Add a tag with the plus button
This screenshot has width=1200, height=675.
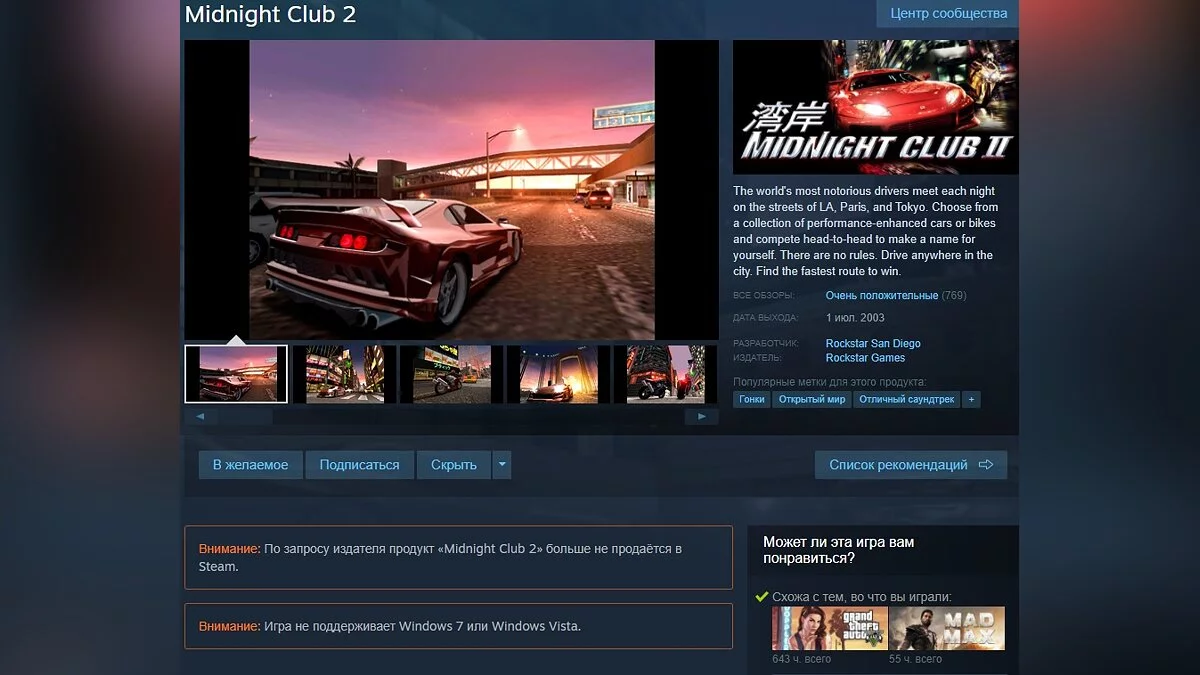971,399
